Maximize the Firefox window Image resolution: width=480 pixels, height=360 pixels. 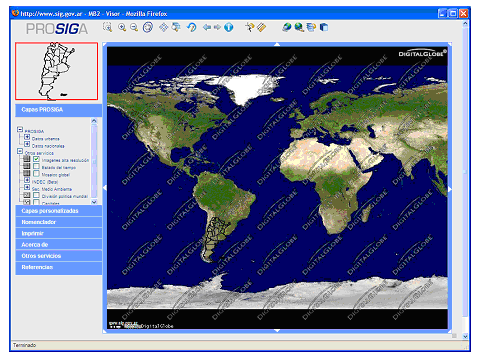tap(453, 14)
